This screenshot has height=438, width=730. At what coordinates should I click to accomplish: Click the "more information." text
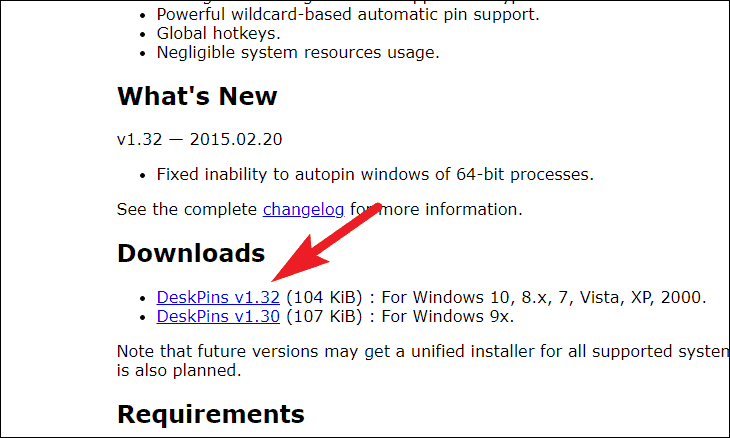coord(451,209)
